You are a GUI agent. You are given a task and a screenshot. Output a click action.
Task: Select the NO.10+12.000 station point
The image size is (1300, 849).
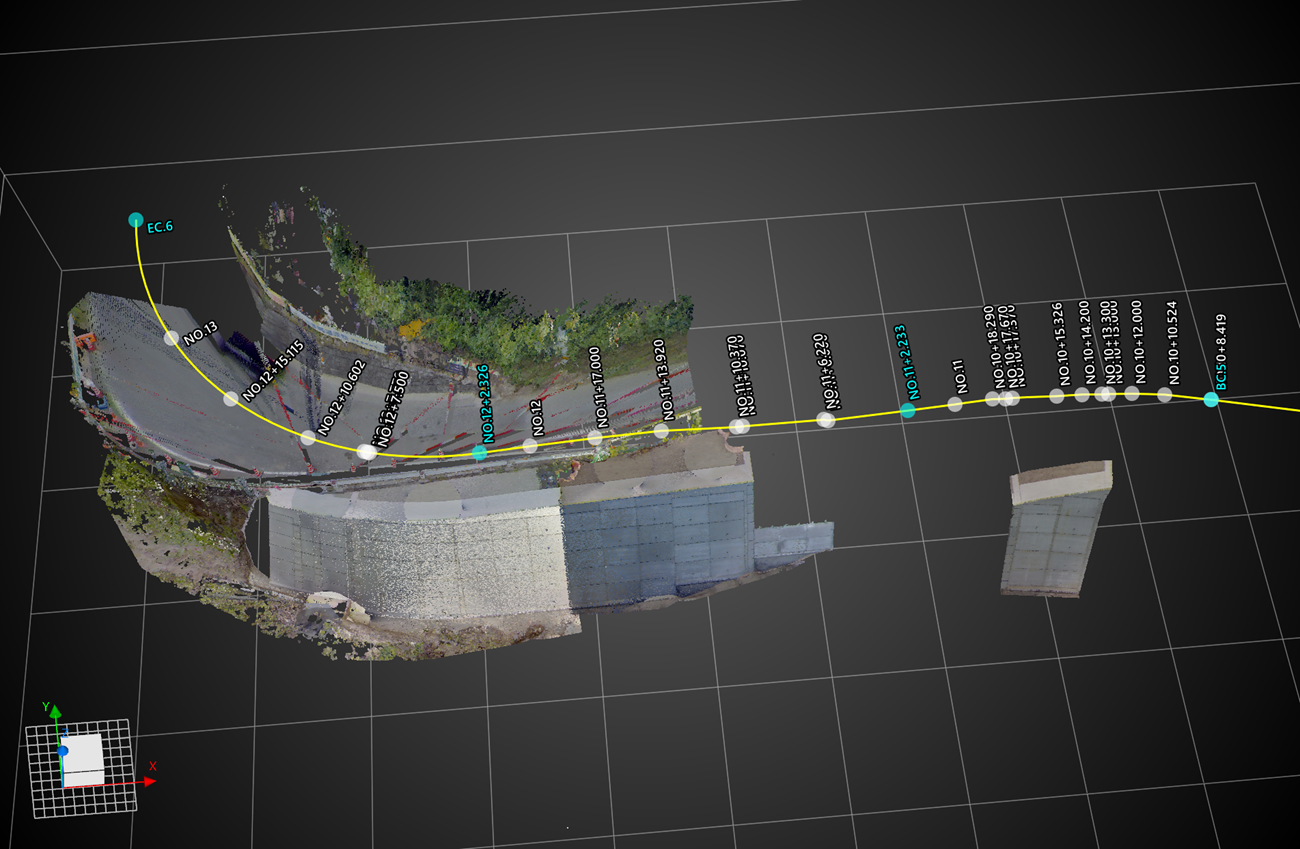pos(1132,393)
